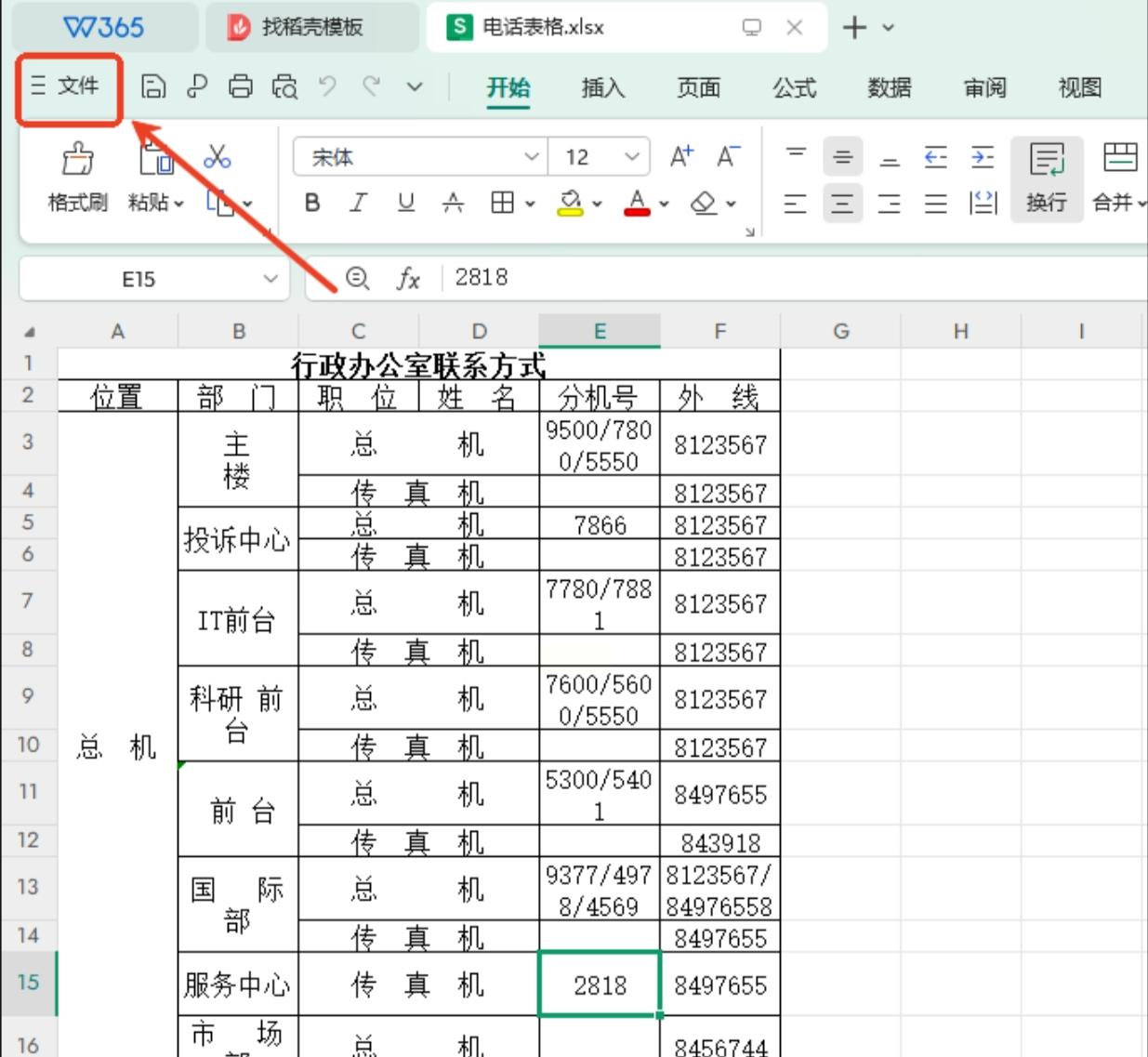Toggle bold formatting
This screenshot has width=1148, height=1057.
(312, 203)
